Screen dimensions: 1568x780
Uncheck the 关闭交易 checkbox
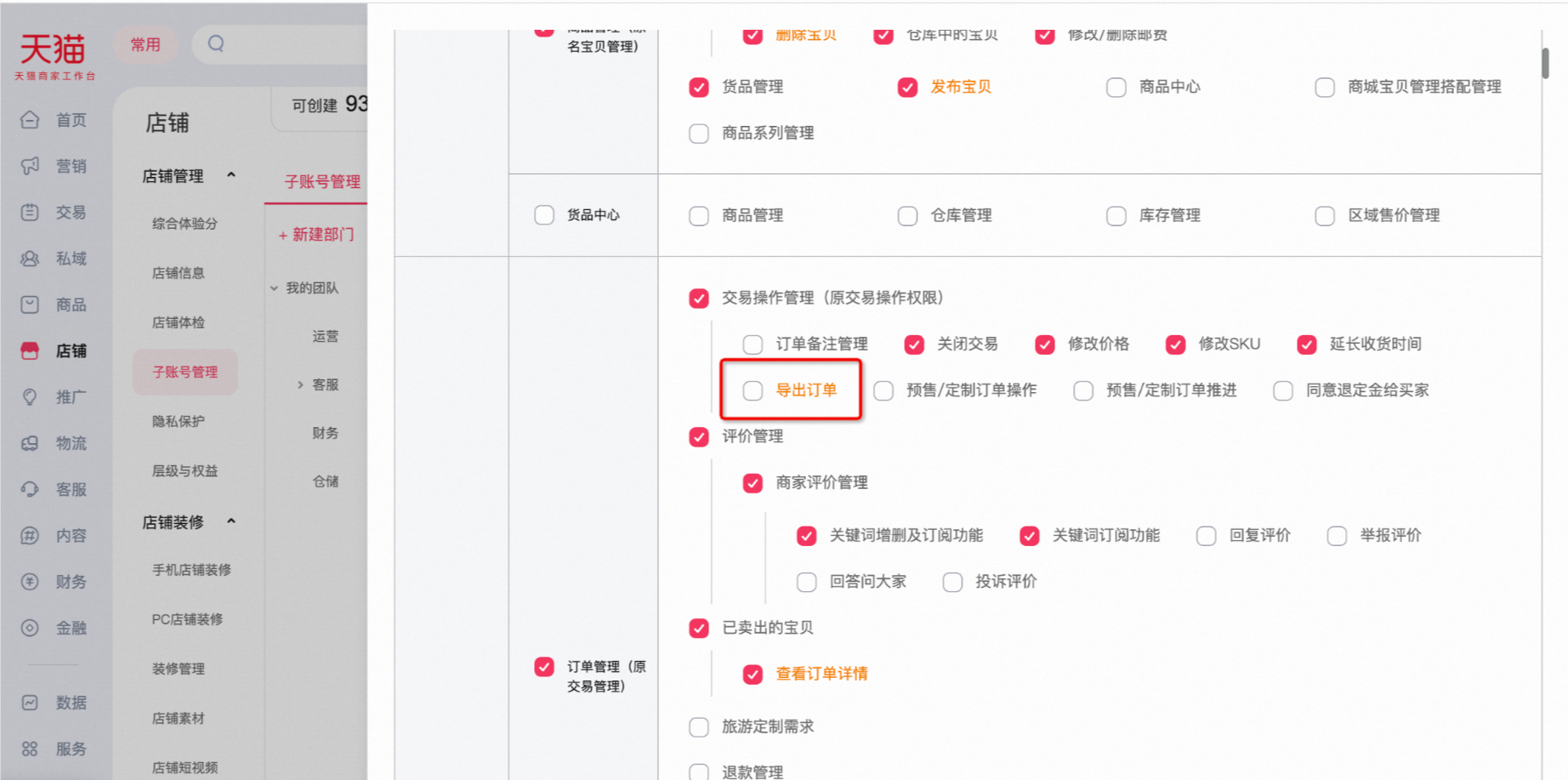pyautogui.click(x=914, y=344)
